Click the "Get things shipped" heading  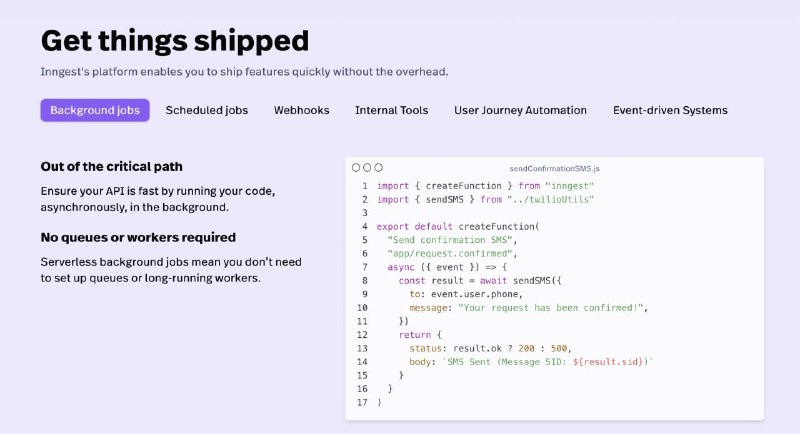click(174, 41)
